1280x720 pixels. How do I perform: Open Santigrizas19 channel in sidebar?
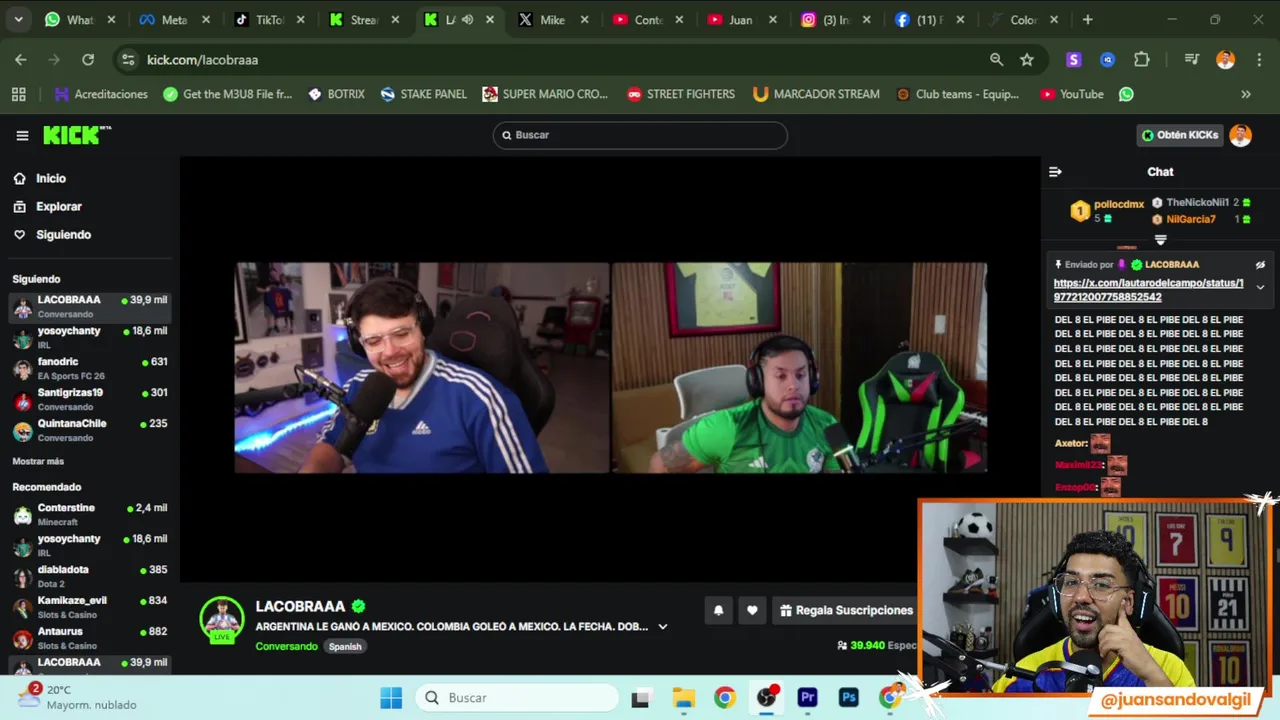point(90,400)
